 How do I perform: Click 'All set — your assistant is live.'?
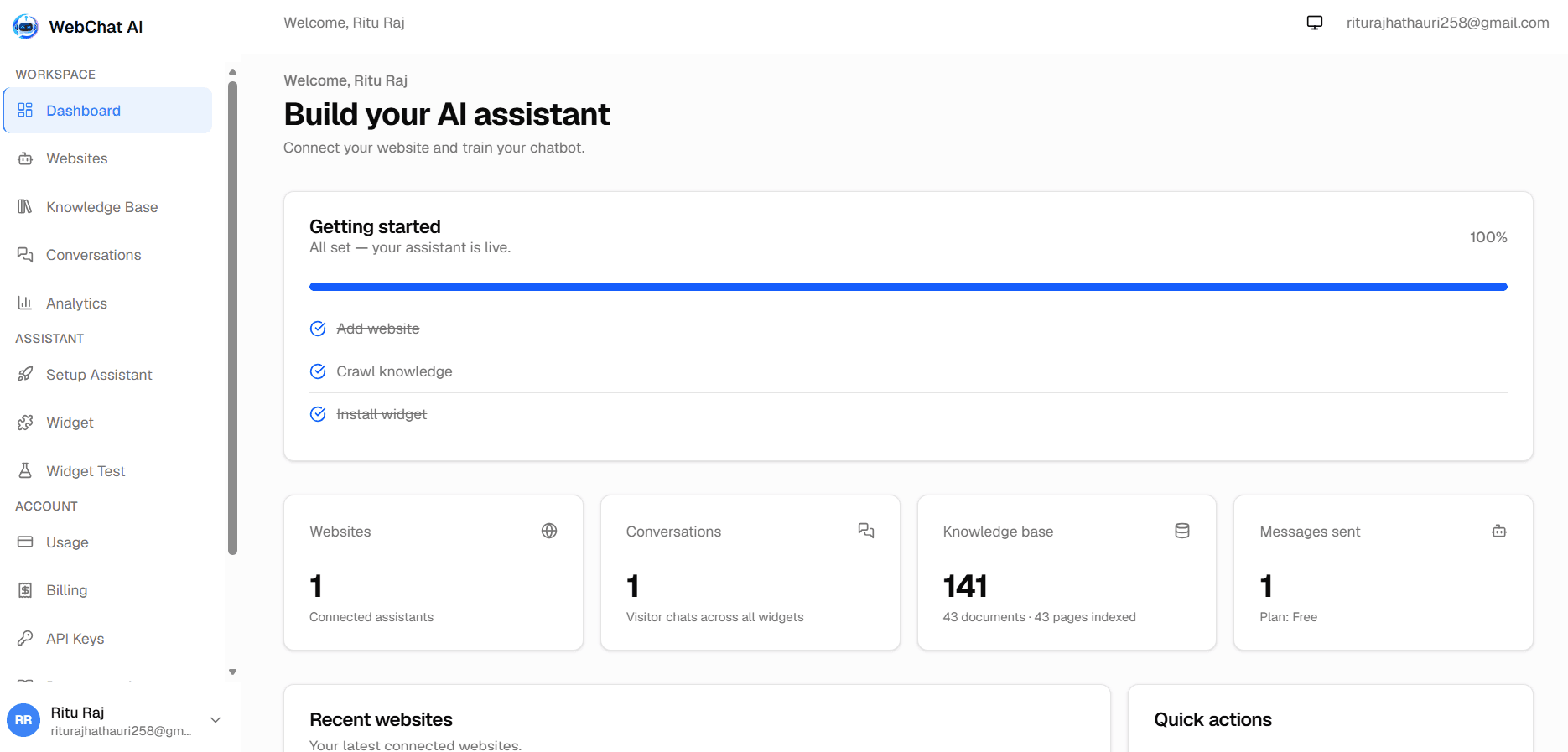point(410,247)
